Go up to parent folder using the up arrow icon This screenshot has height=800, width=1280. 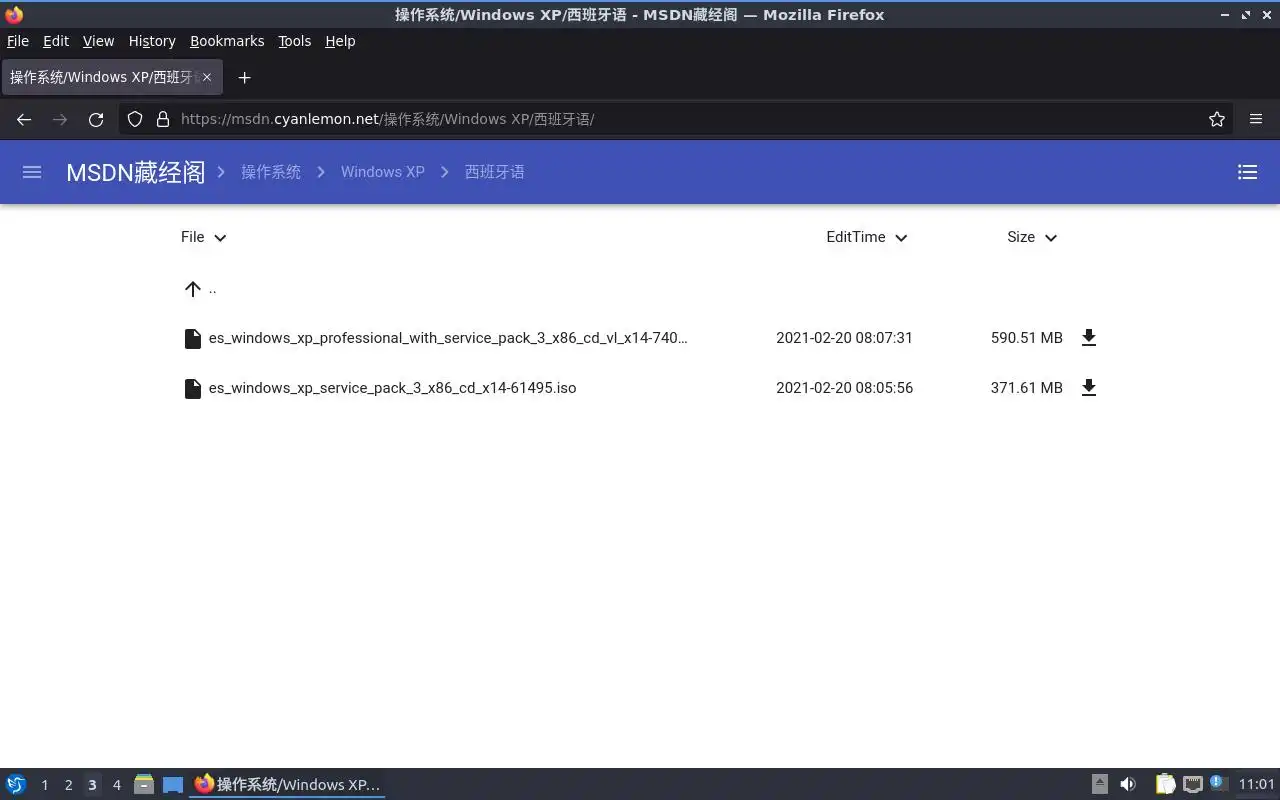193,289
